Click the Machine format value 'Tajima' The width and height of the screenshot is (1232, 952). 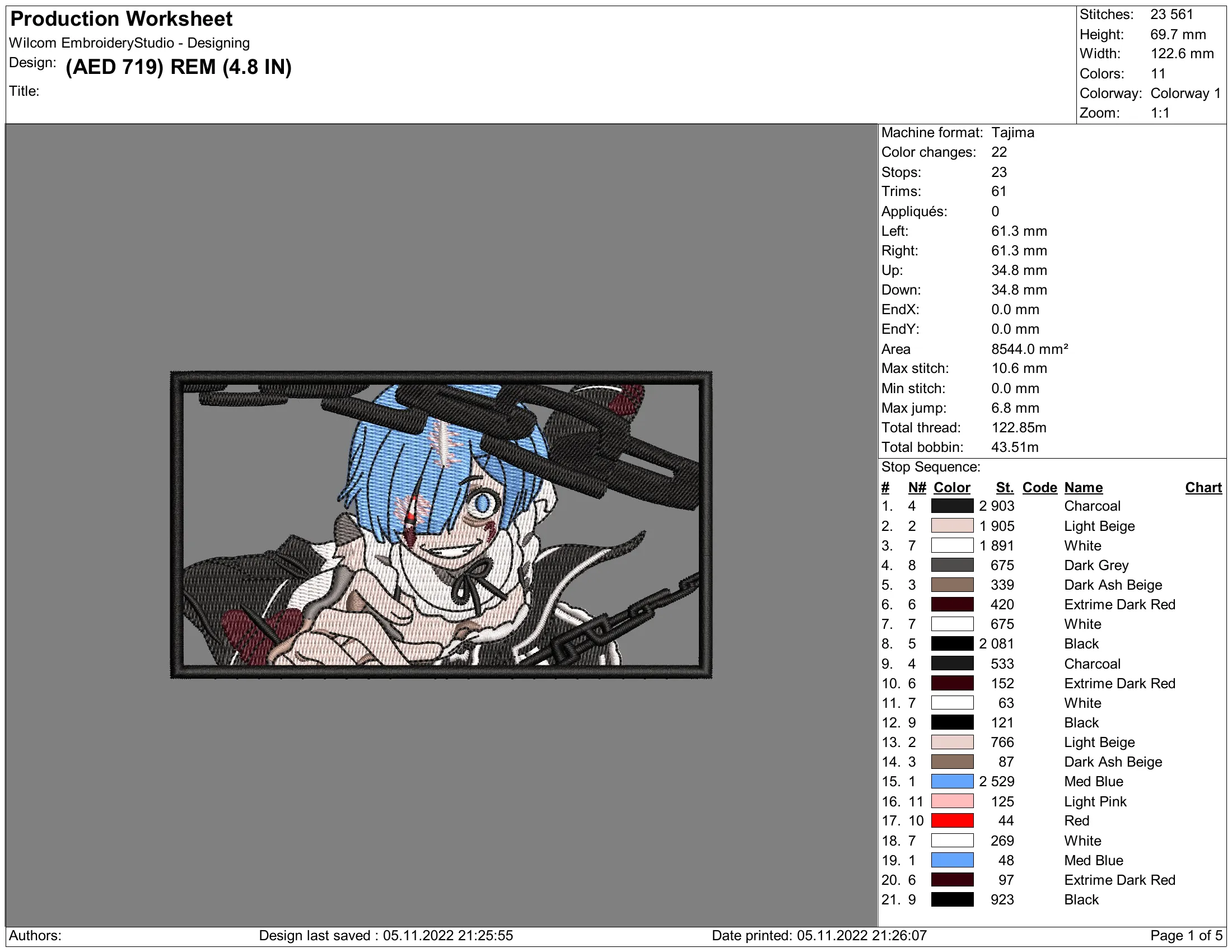[x=1012, y=133]
